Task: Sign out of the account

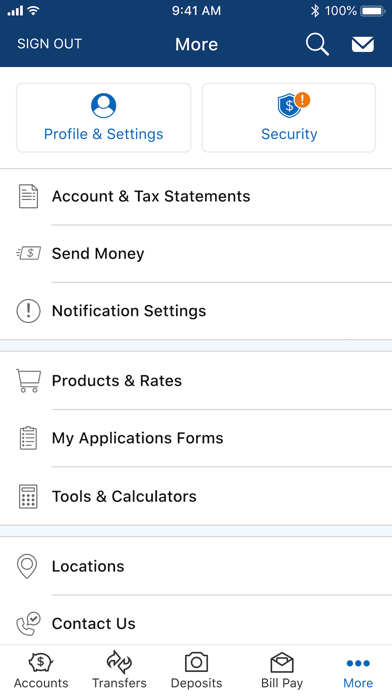Action: [x=49, y=44]
